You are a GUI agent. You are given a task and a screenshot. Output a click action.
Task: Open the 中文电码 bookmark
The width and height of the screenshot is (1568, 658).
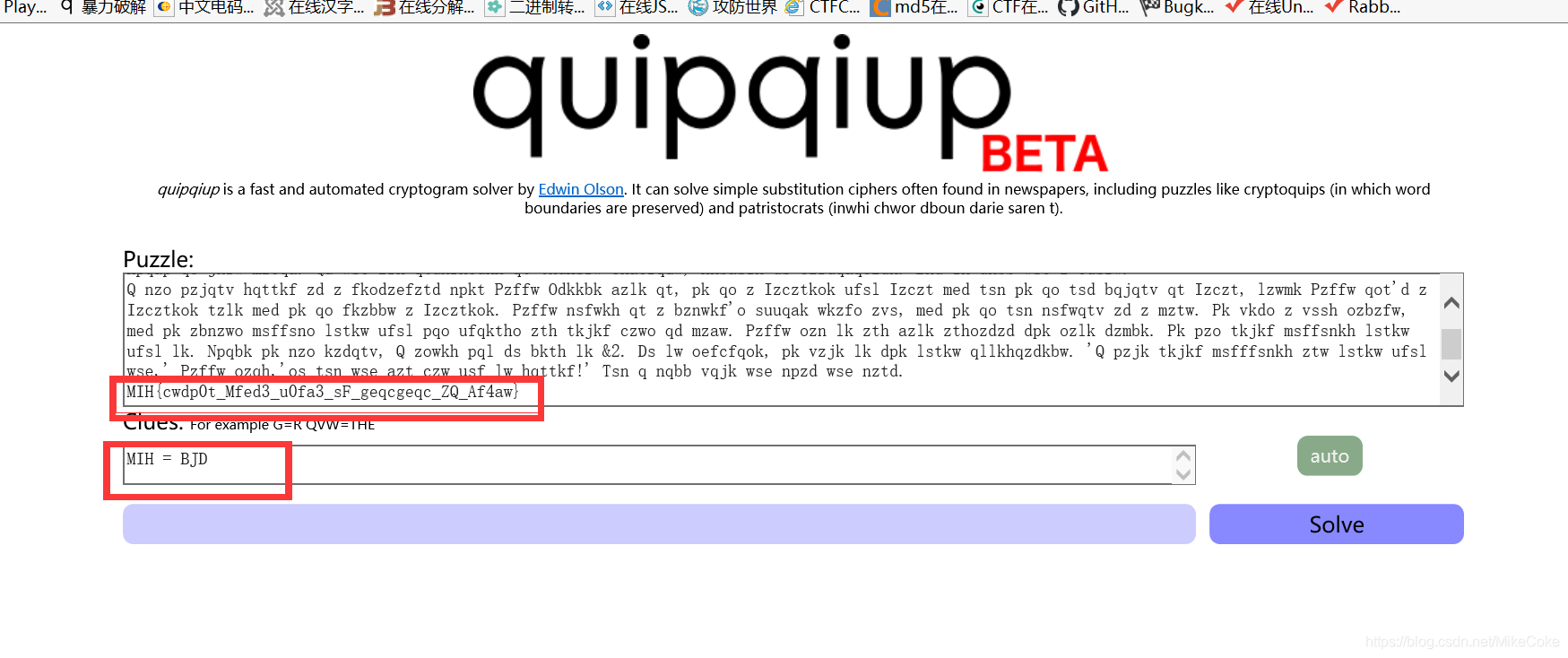pyautogui.click(x=205, y=8)
